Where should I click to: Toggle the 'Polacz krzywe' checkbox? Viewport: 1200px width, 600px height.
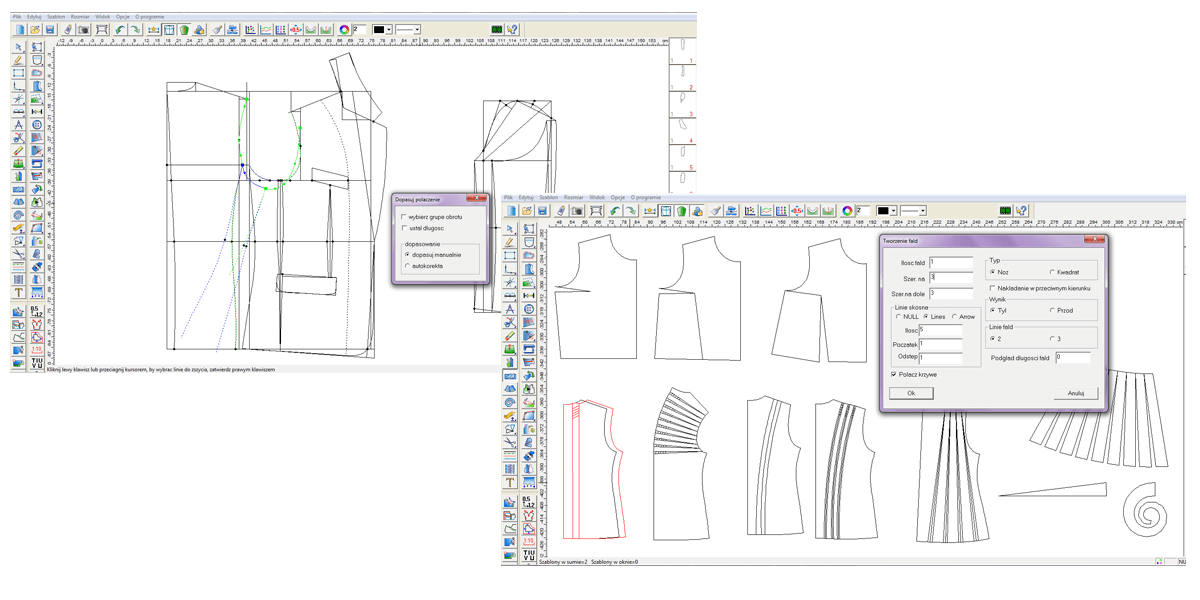click(894, 375)
